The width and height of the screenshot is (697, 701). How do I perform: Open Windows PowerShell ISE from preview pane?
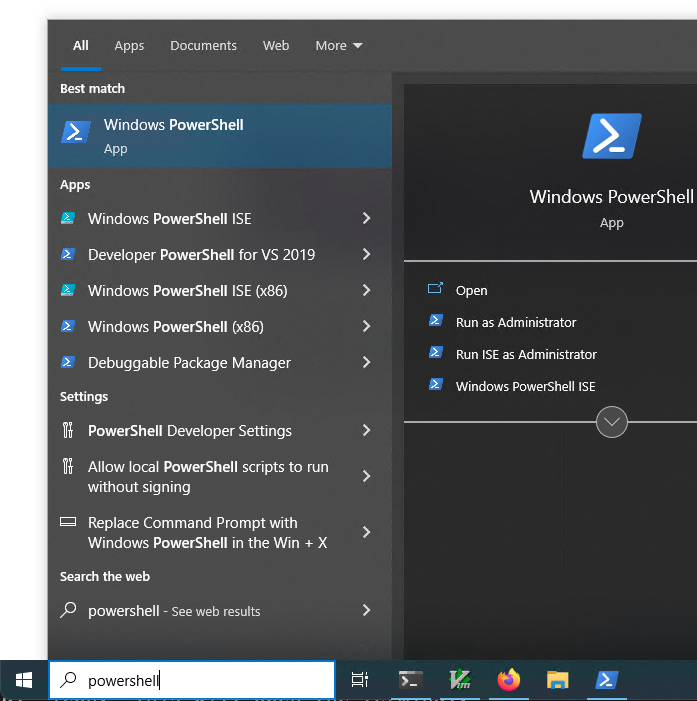525,386
